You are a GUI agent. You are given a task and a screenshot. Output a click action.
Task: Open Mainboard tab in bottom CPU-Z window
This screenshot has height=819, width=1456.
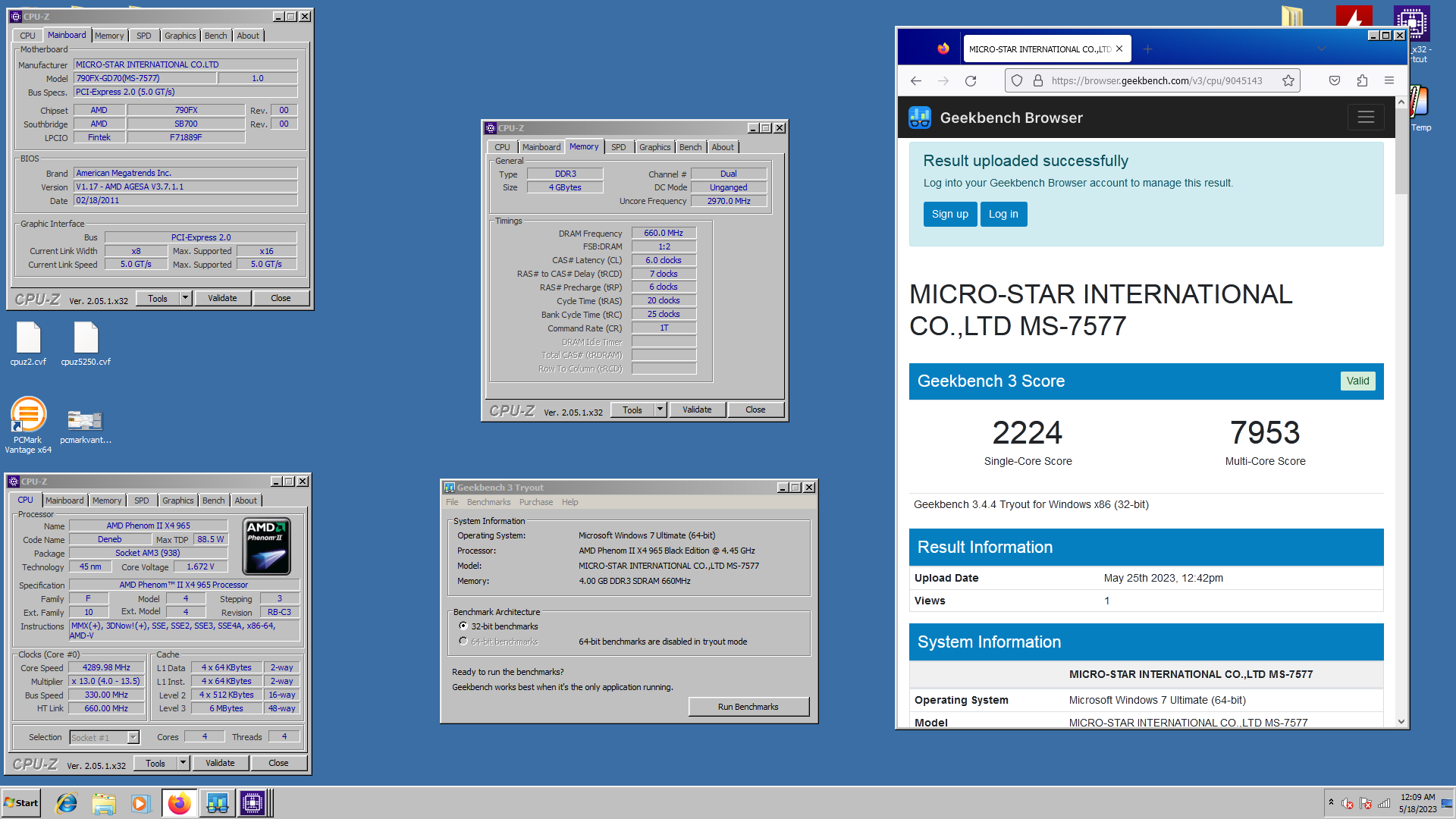point(64,500)
